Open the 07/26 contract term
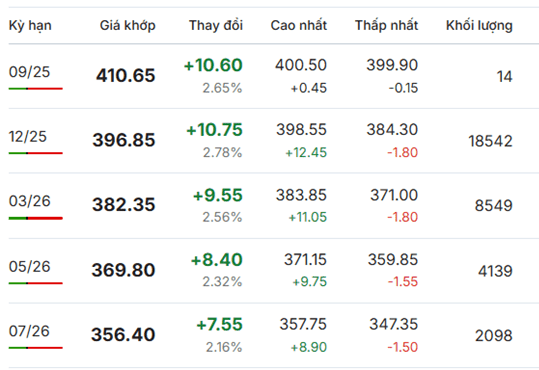Viewport: 539px width, 370px height. 29,331
